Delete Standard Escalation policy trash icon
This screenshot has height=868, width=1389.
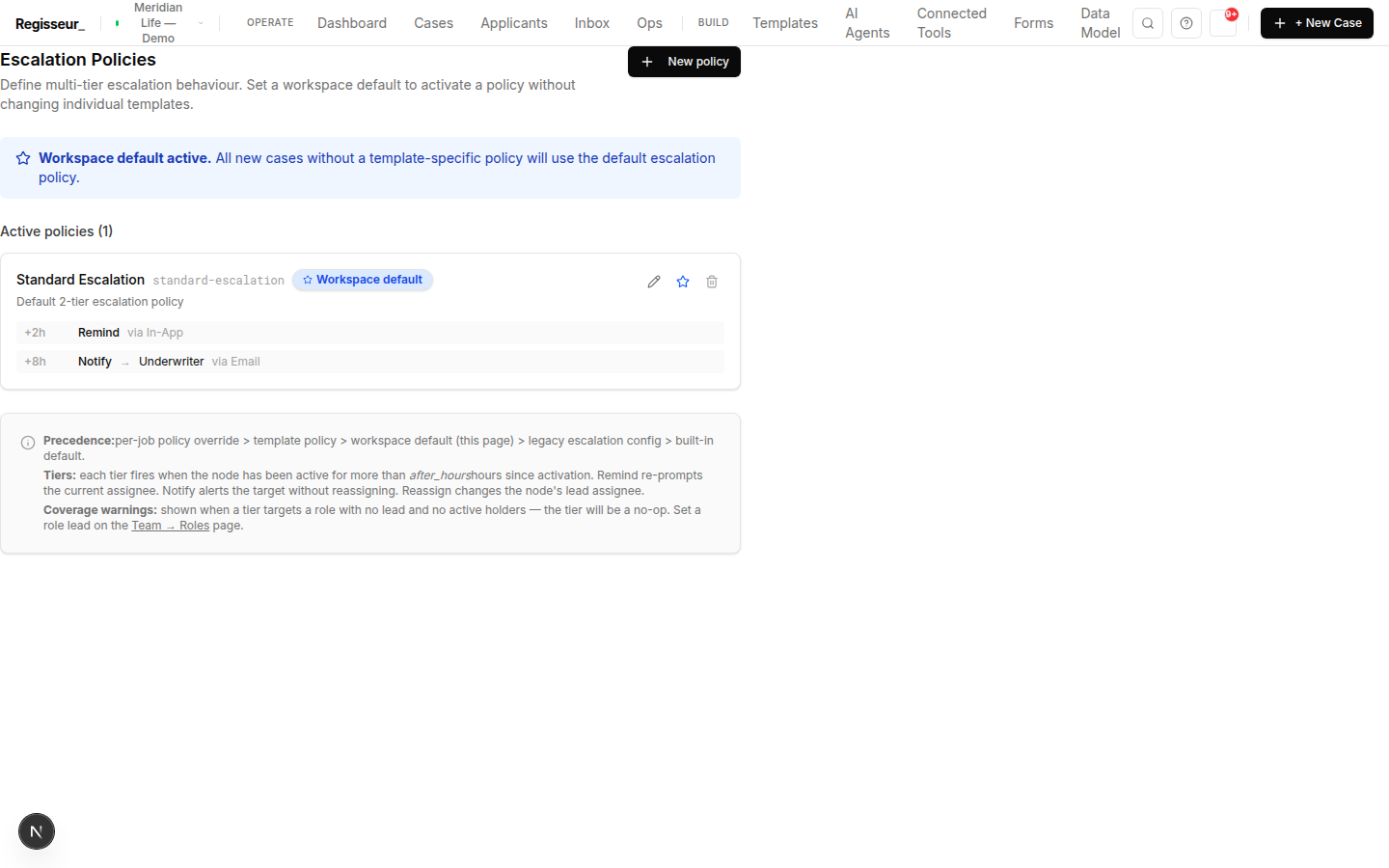pos(712,282)
